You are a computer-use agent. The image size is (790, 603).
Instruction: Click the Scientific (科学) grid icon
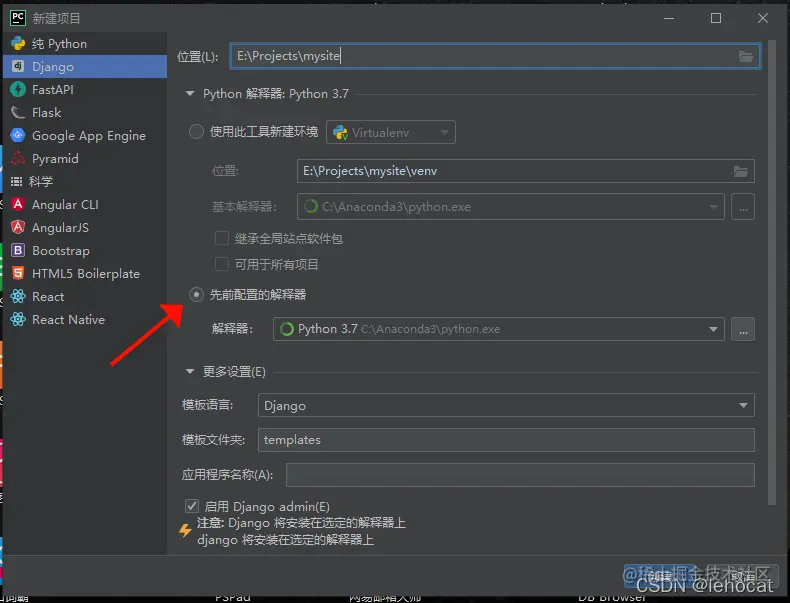point(17,181)
